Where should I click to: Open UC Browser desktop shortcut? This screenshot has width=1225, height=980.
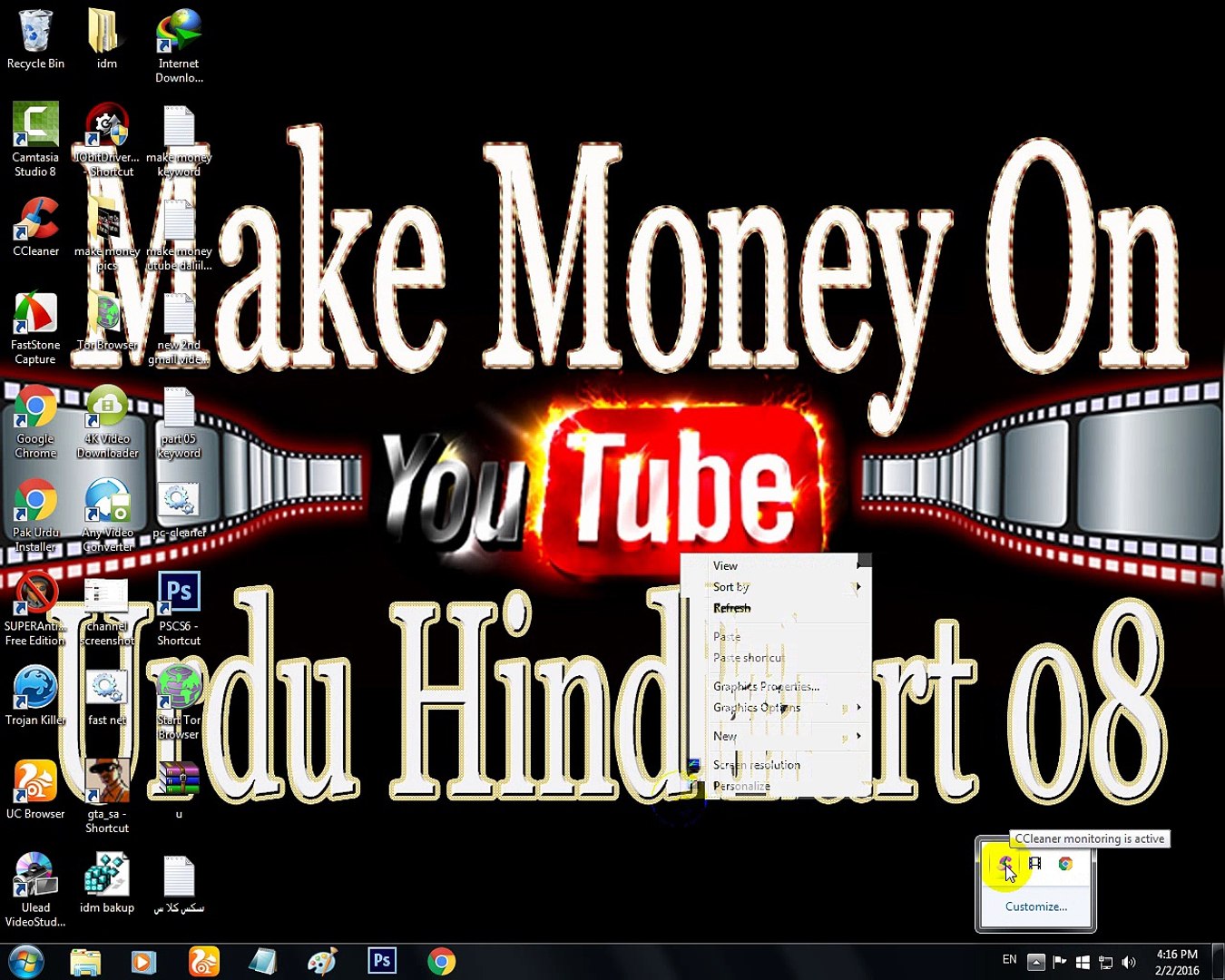click(x=35, y=789)
